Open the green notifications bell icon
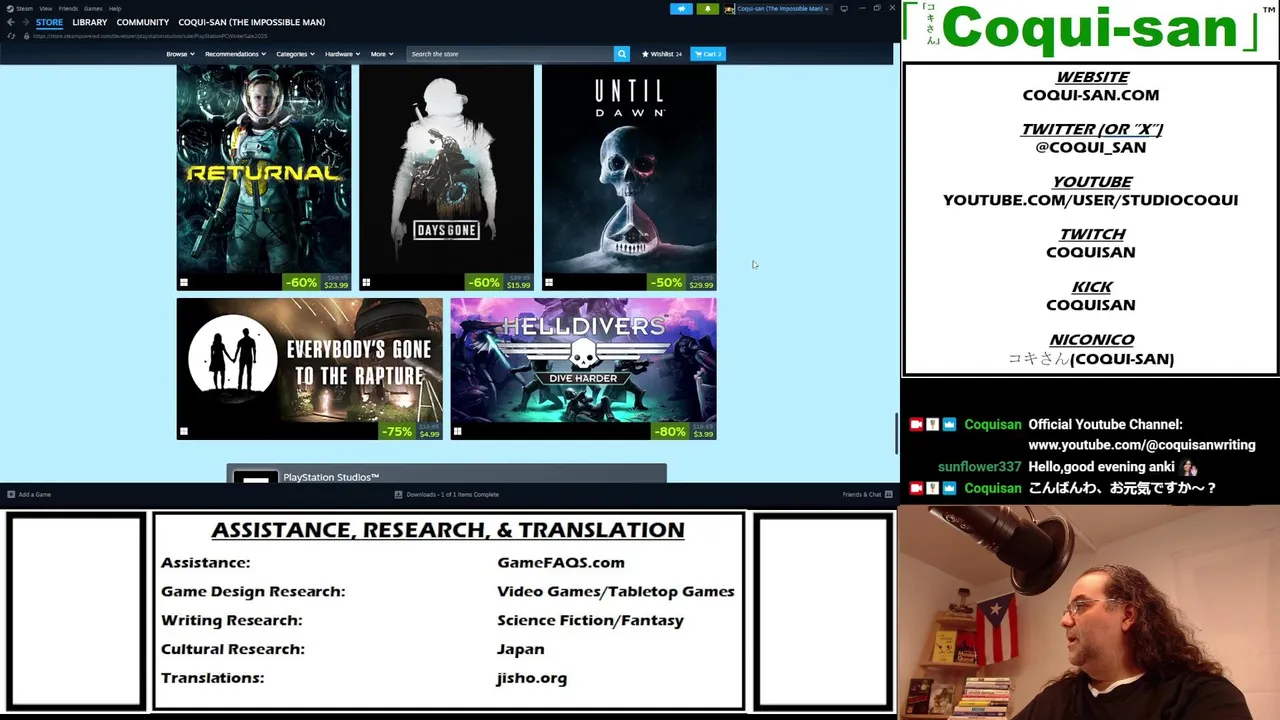Viewport: 1280px width, 720px height. [707, 9]
